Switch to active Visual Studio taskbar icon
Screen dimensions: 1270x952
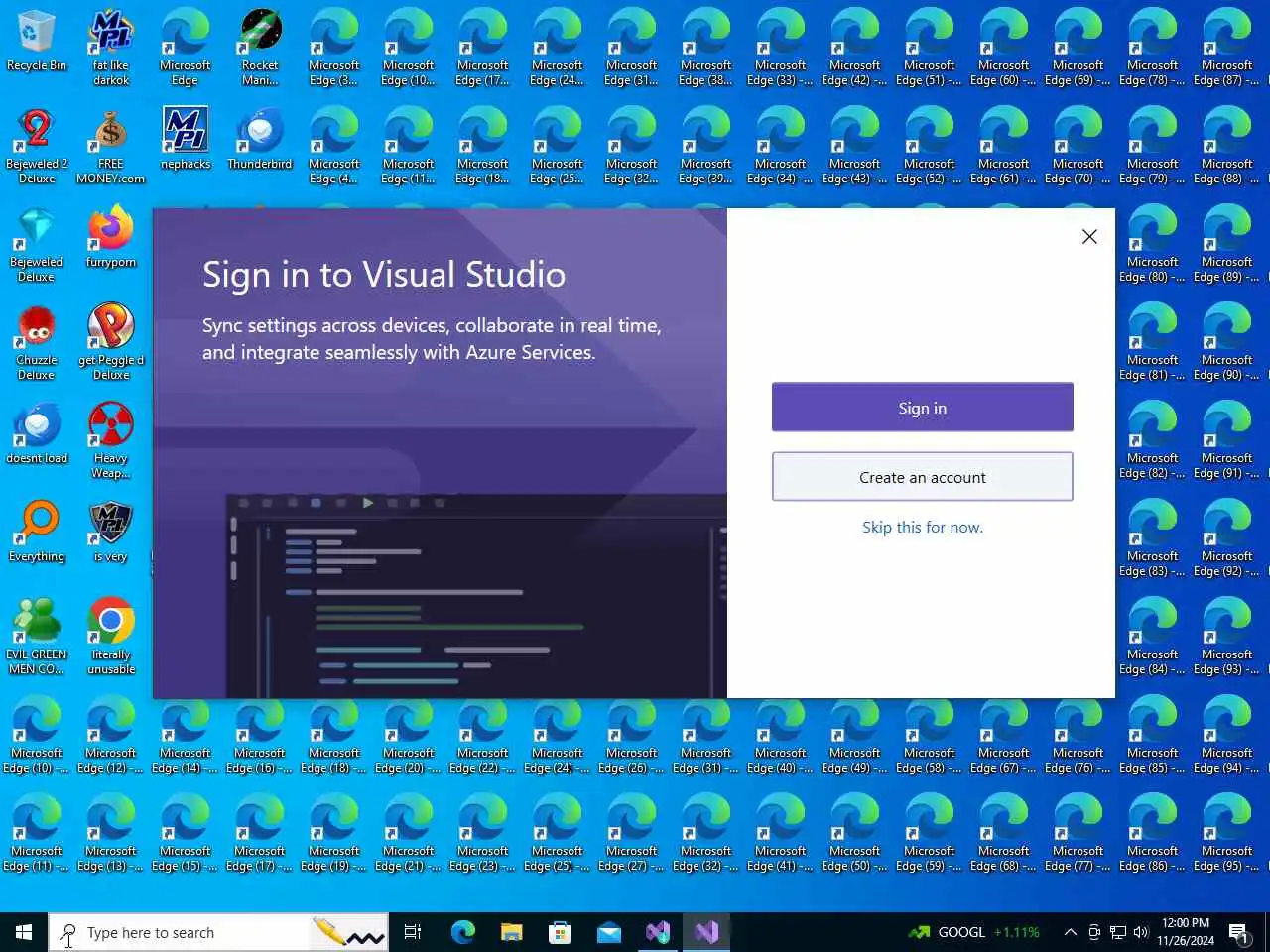705,932
